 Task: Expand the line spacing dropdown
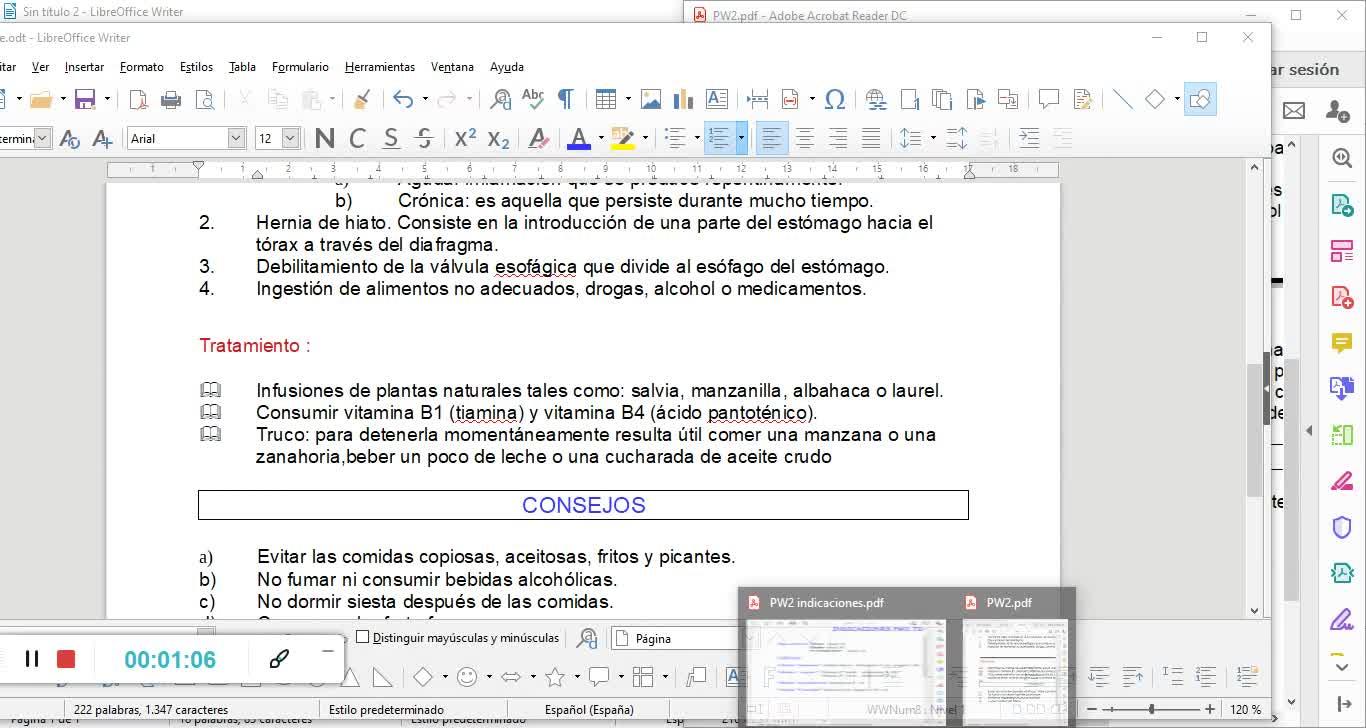pyautogui.click(x=933, y=138)
